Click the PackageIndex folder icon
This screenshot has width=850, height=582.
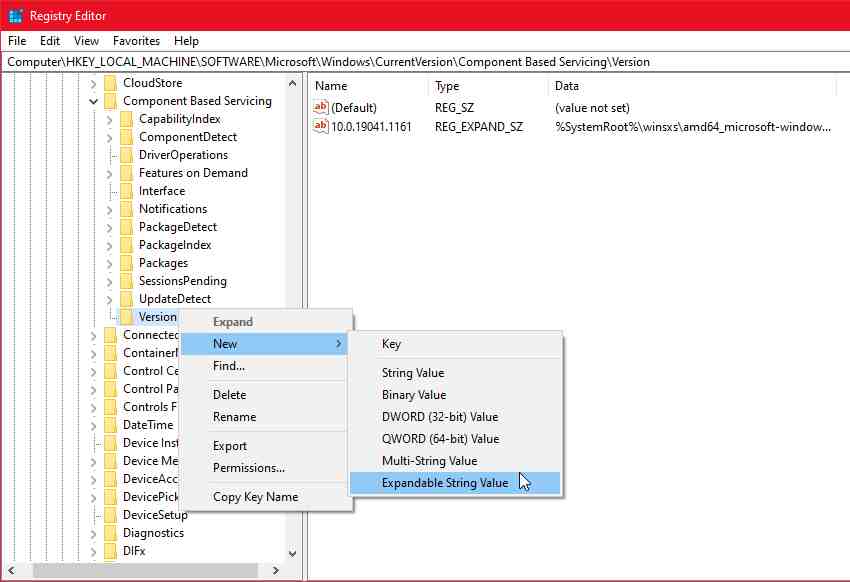tap(126, 245)
